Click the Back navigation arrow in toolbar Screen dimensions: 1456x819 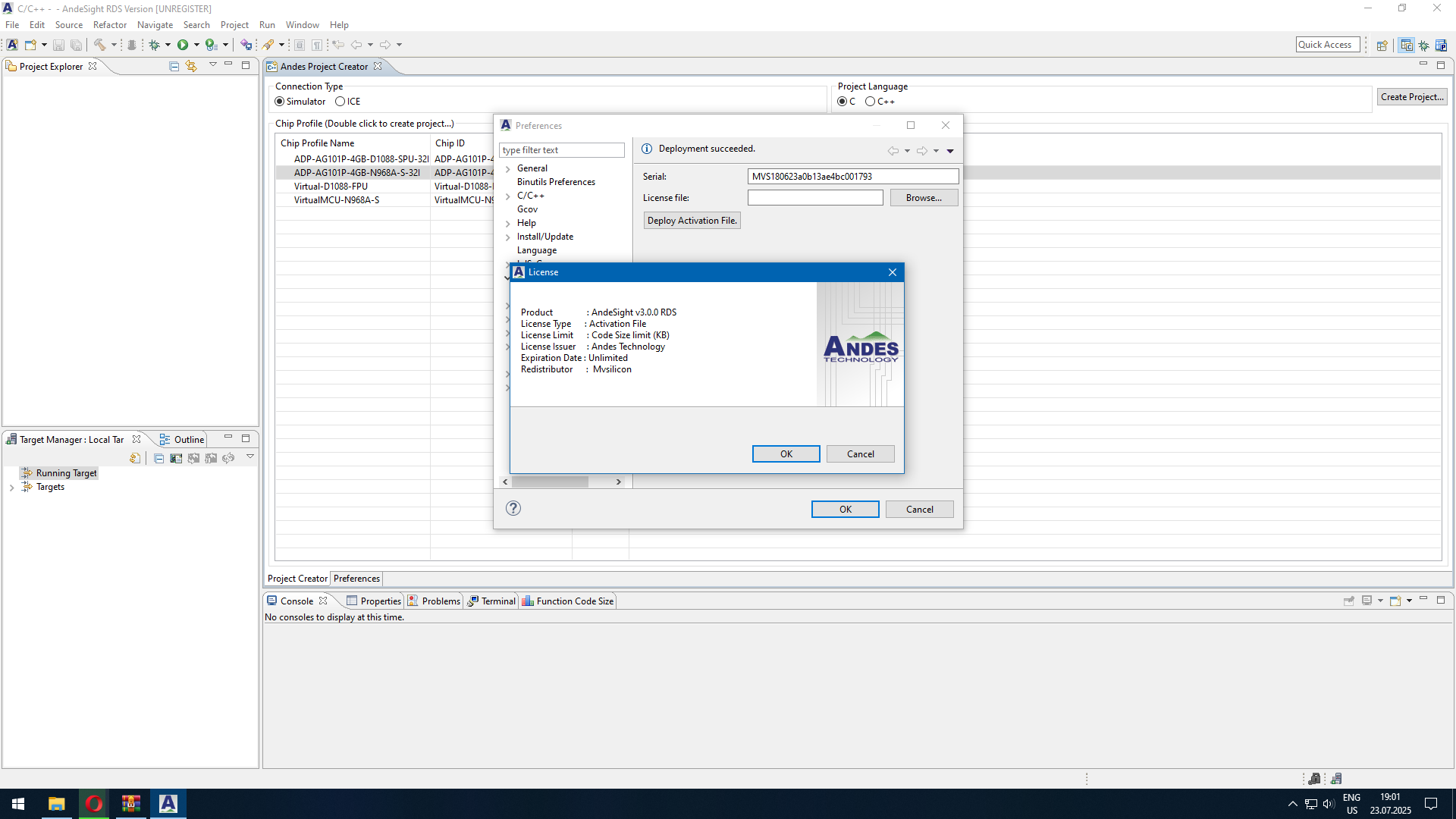click(356, 45)
